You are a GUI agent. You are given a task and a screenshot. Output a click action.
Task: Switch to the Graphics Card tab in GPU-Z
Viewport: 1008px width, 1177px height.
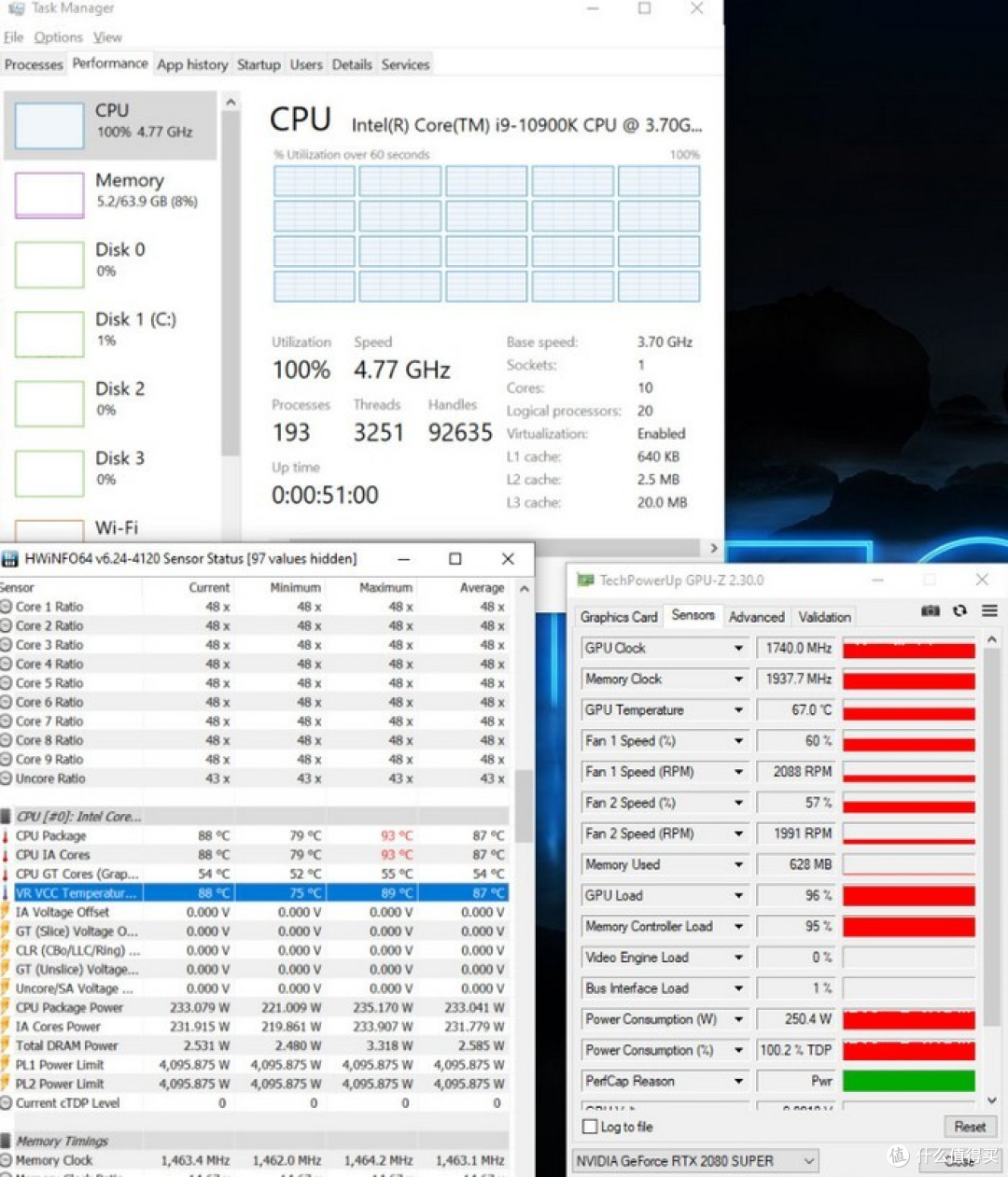click(619, 616)
